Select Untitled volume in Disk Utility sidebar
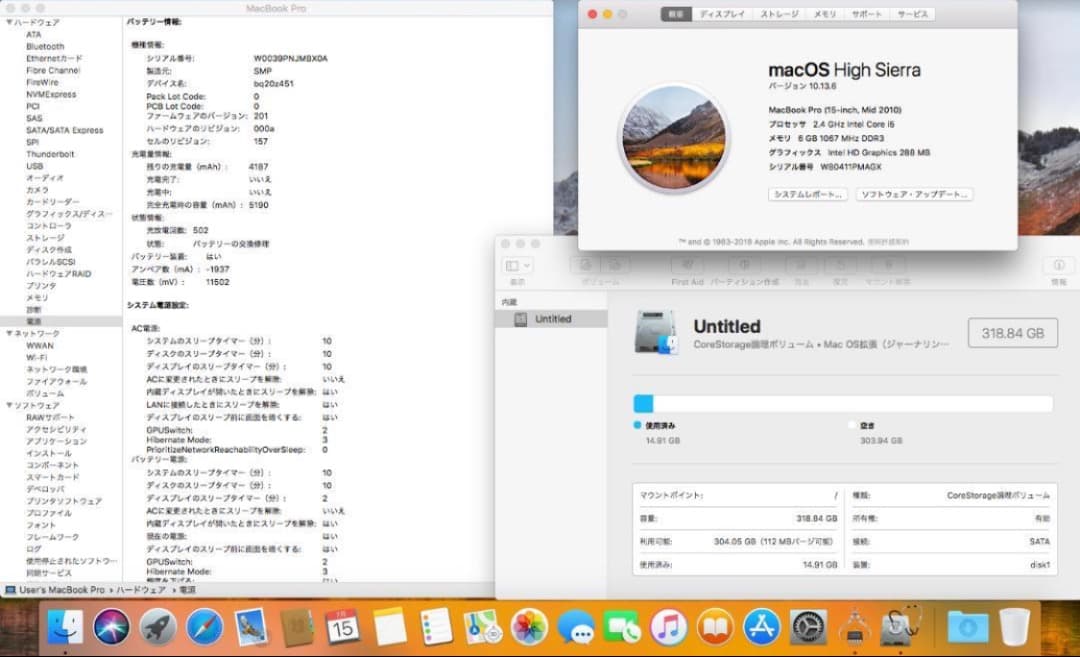Viewport: 1080px width, 657px height. pos(551,319)
